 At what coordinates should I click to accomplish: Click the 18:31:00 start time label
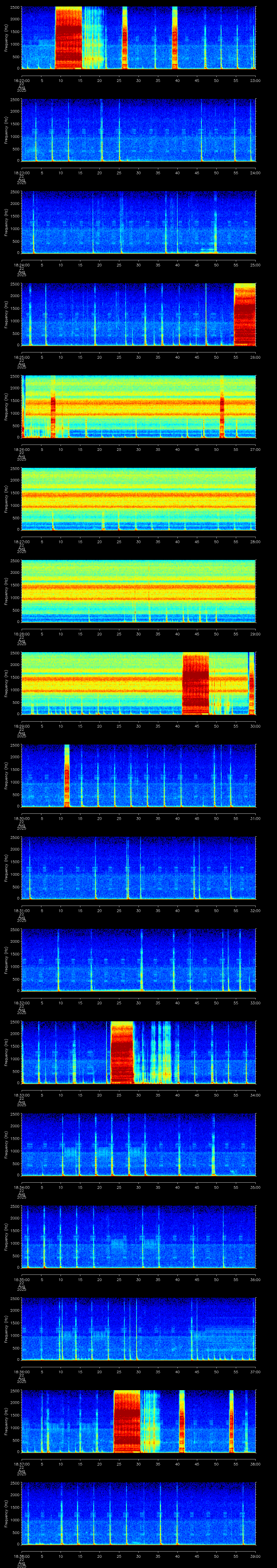21,910
